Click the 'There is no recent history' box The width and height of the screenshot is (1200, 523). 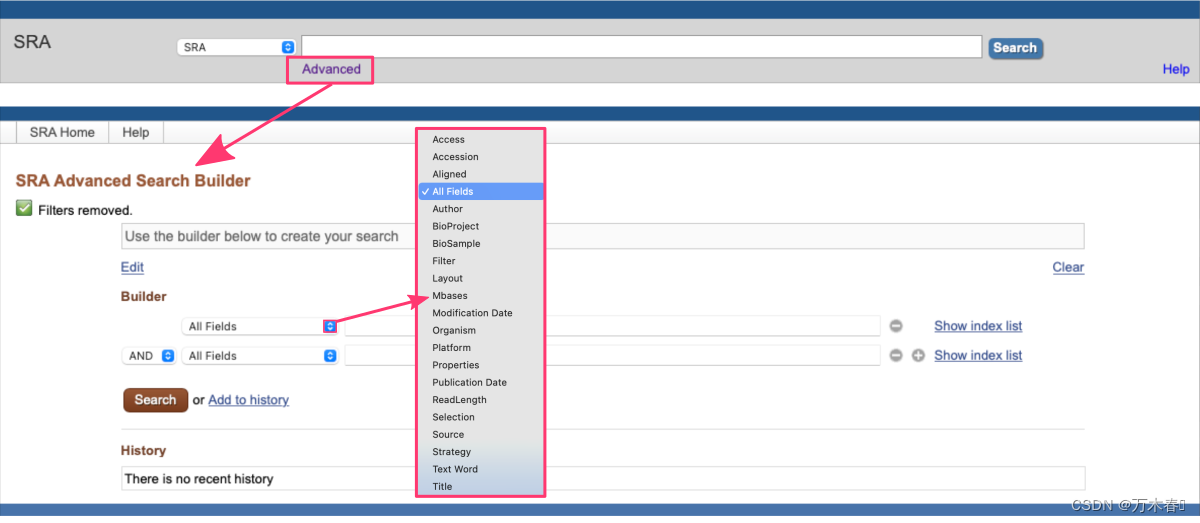pos(602,479)
